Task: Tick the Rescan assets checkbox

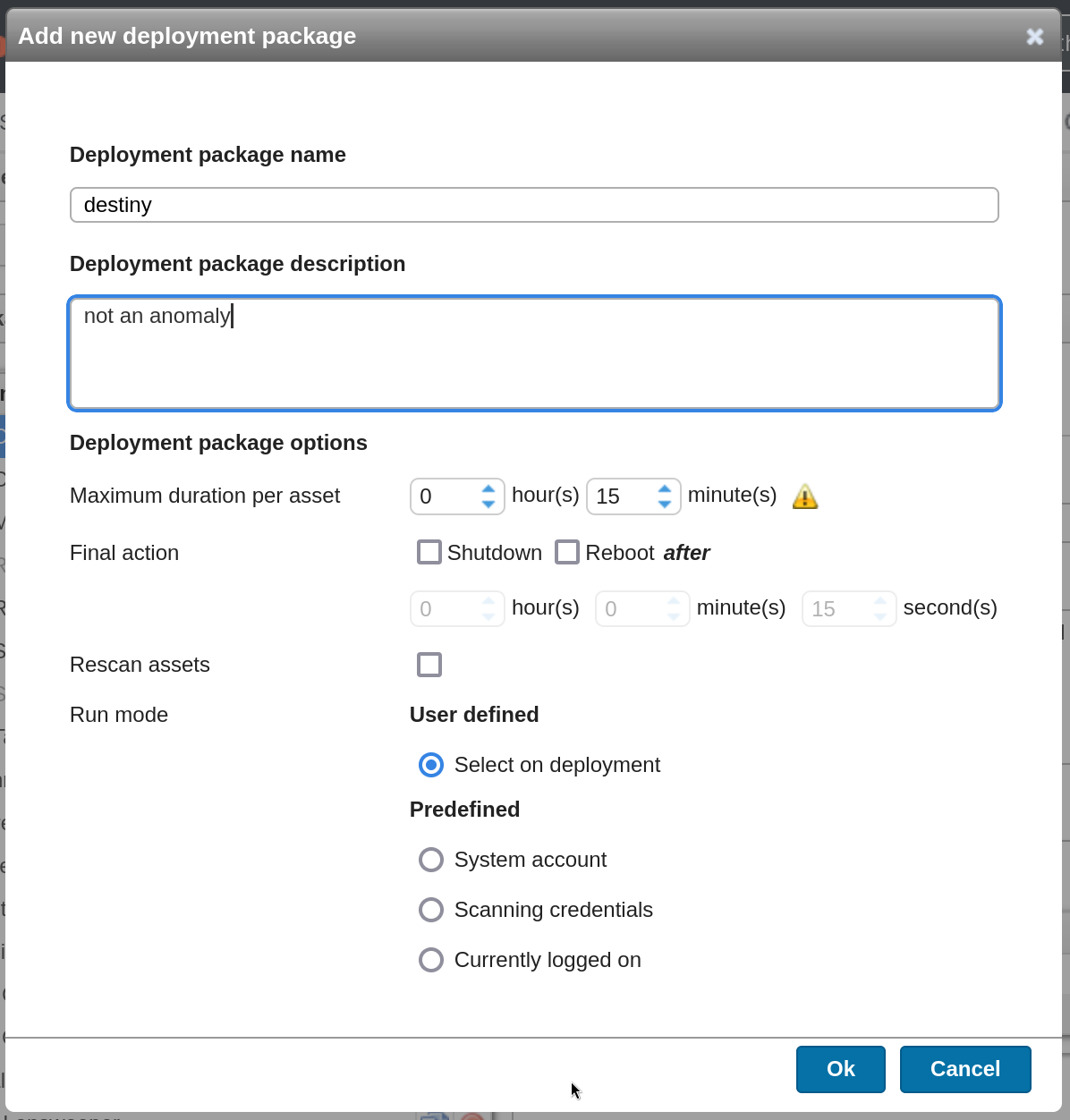Action: pos(429,665)
